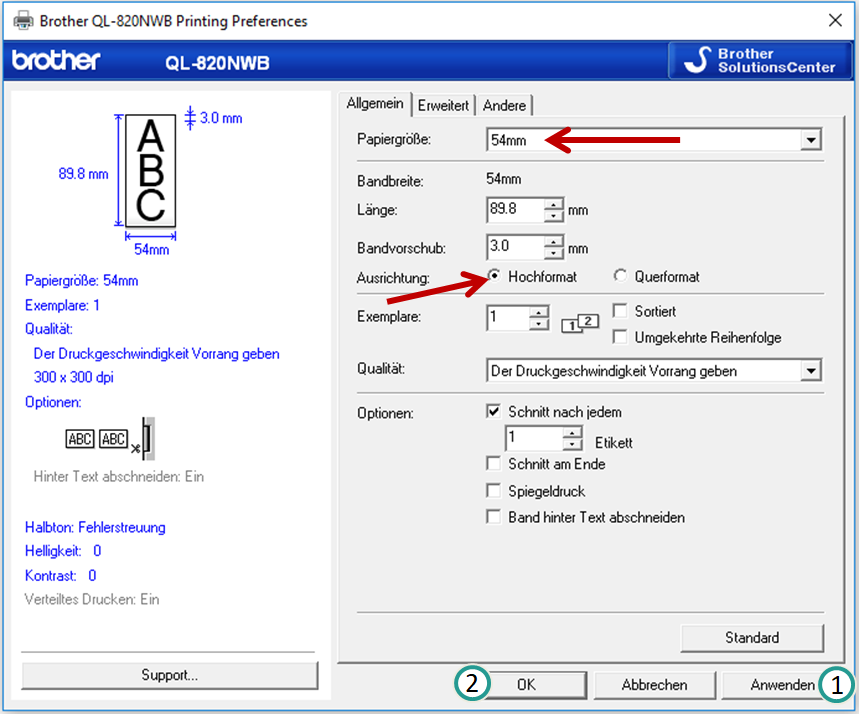Increase Bandvorschub with up arrow
The image size is (862, 714).
(554, 241)
